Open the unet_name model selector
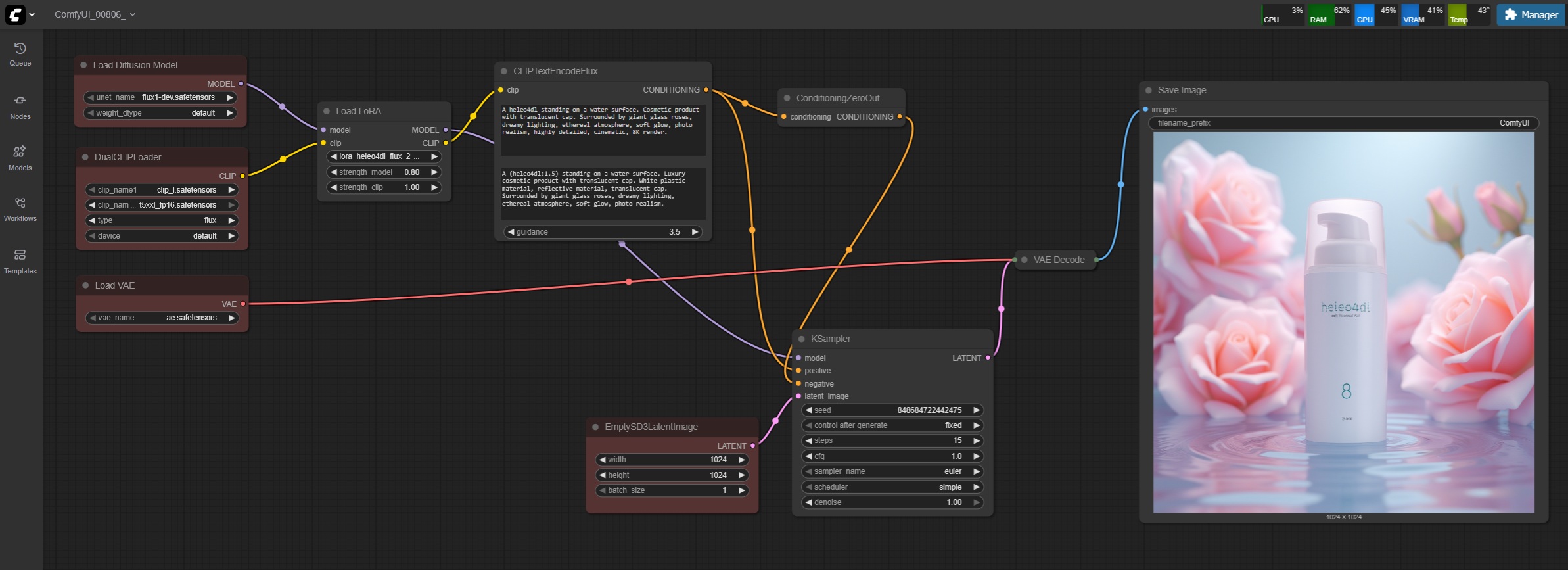The width and height of the screenshot is (1568, 570). pyautogui.click(x=160, y=97)
